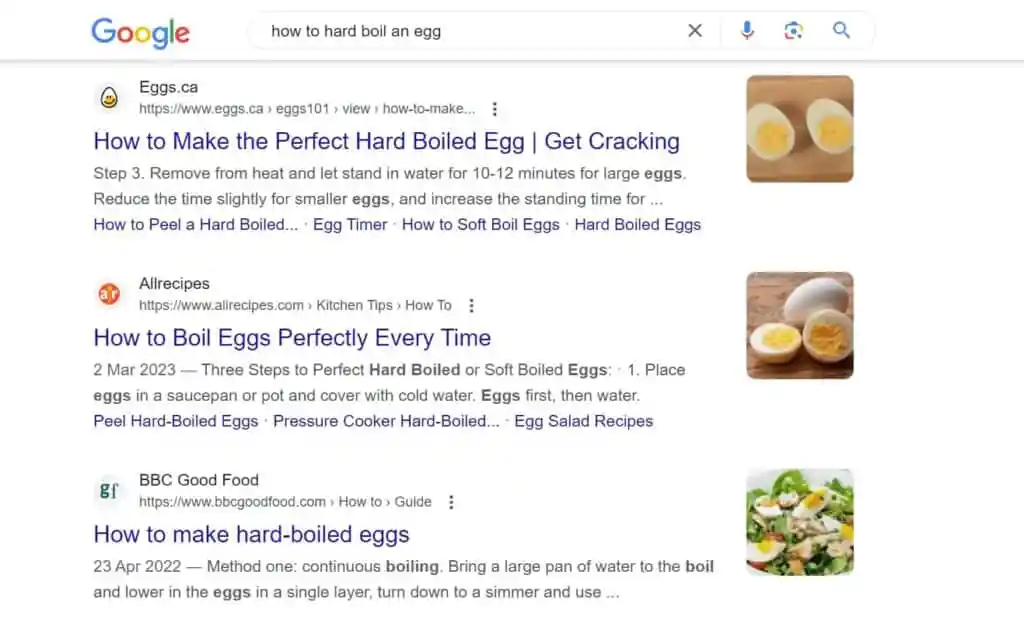Click the Allrecipes site favicon
This screenshot has width=1024, height=620.
(109, 294)
